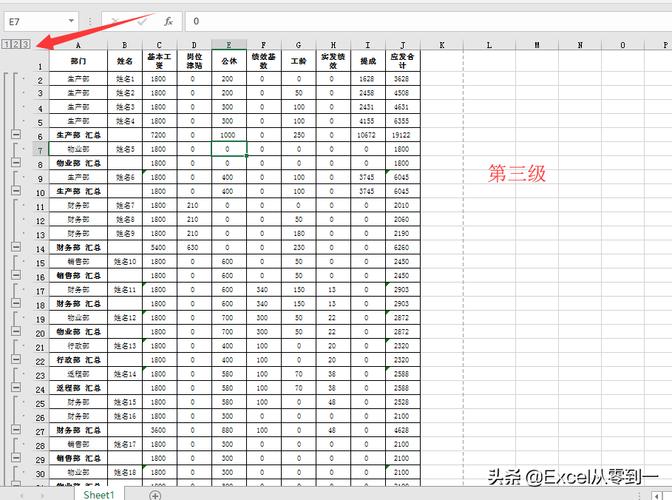Collapse the group at row 6 生产部 汇总
Screen dimensions: 672x500
coord(16,135)
